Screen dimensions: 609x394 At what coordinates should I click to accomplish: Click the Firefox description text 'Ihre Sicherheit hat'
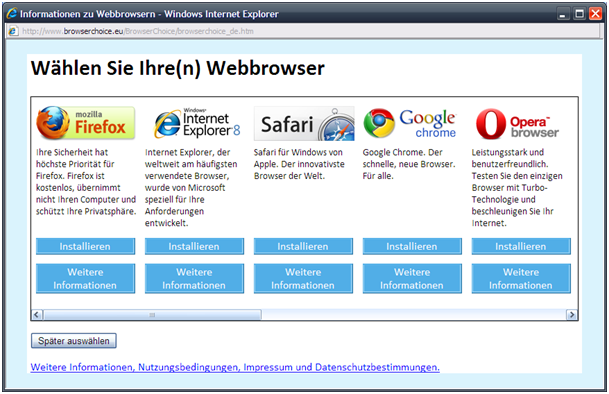click(x=72, y=152)
